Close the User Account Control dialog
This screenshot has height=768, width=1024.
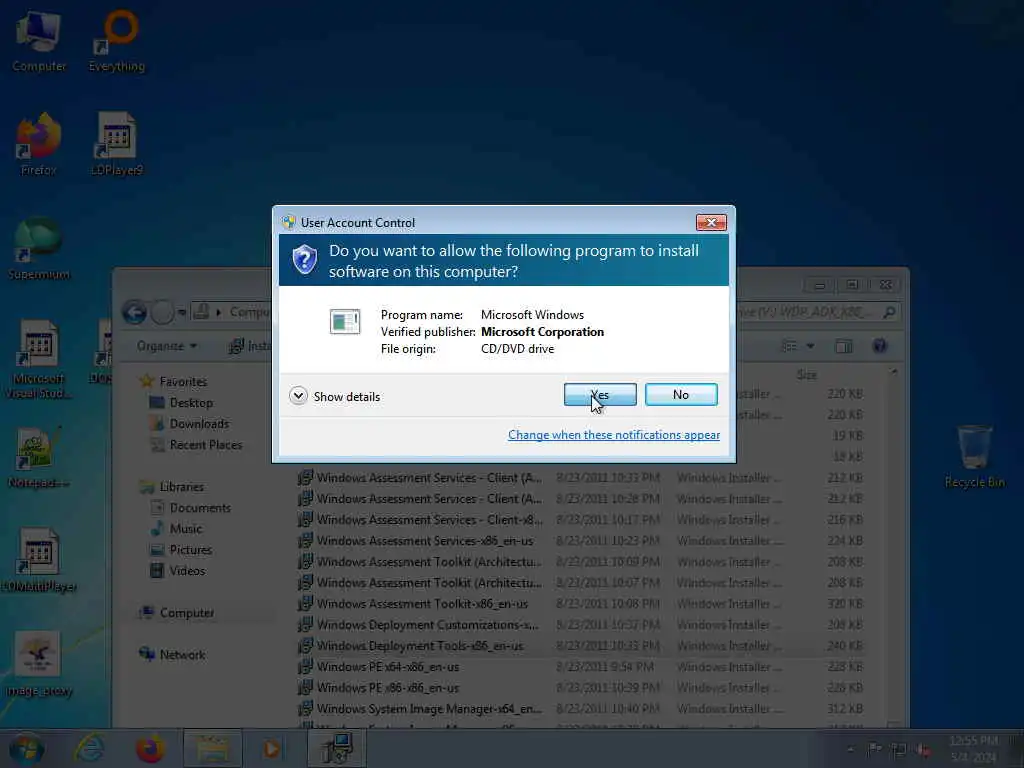click(x=711, y=223)
